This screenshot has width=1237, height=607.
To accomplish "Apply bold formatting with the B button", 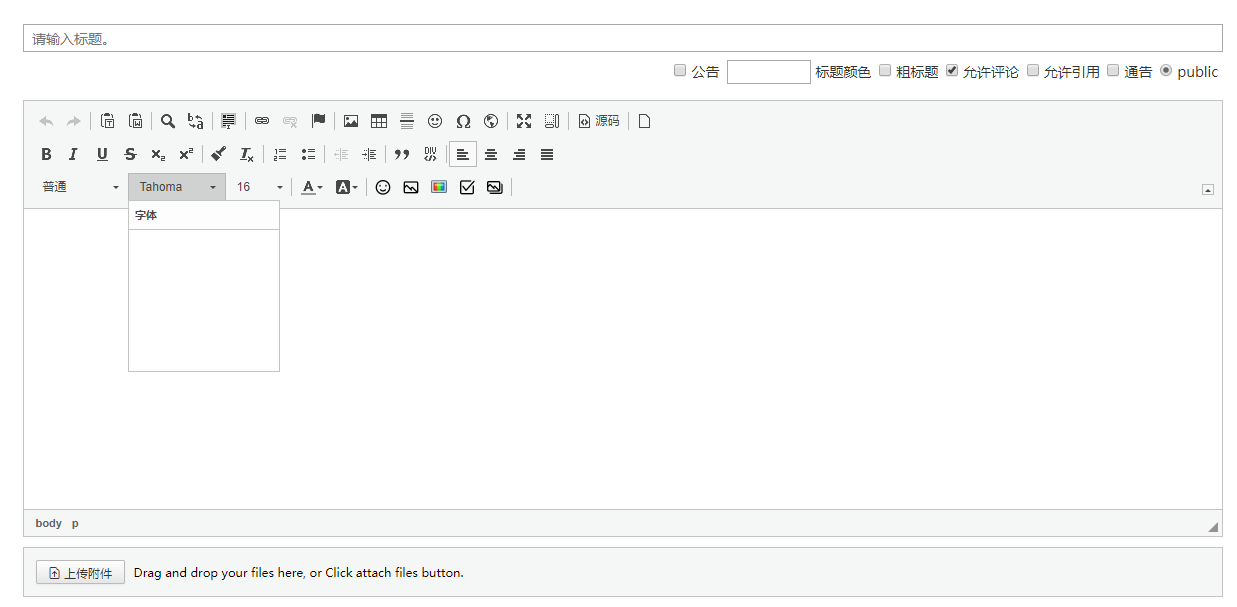I will [45, 154].
